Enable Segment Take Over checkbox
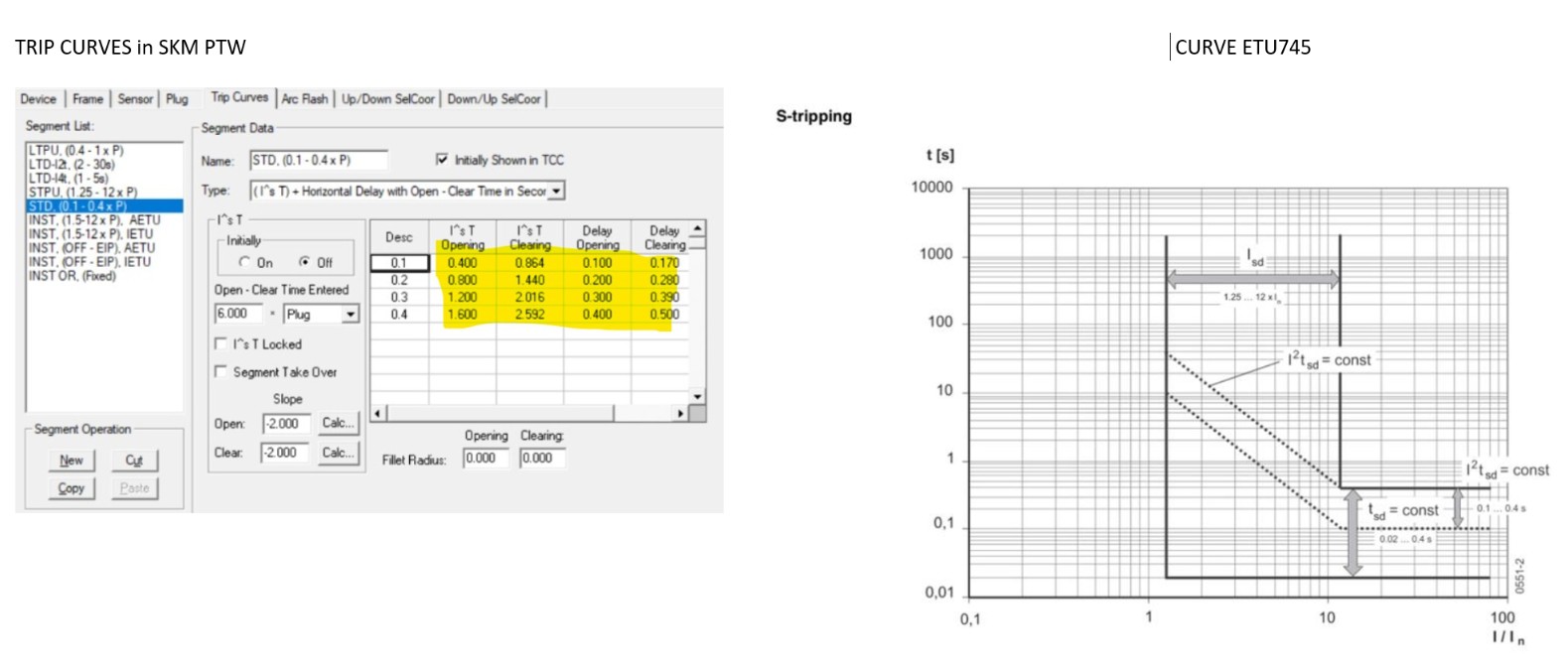Screen dimensions: 1568x669 tap(221, 371)
